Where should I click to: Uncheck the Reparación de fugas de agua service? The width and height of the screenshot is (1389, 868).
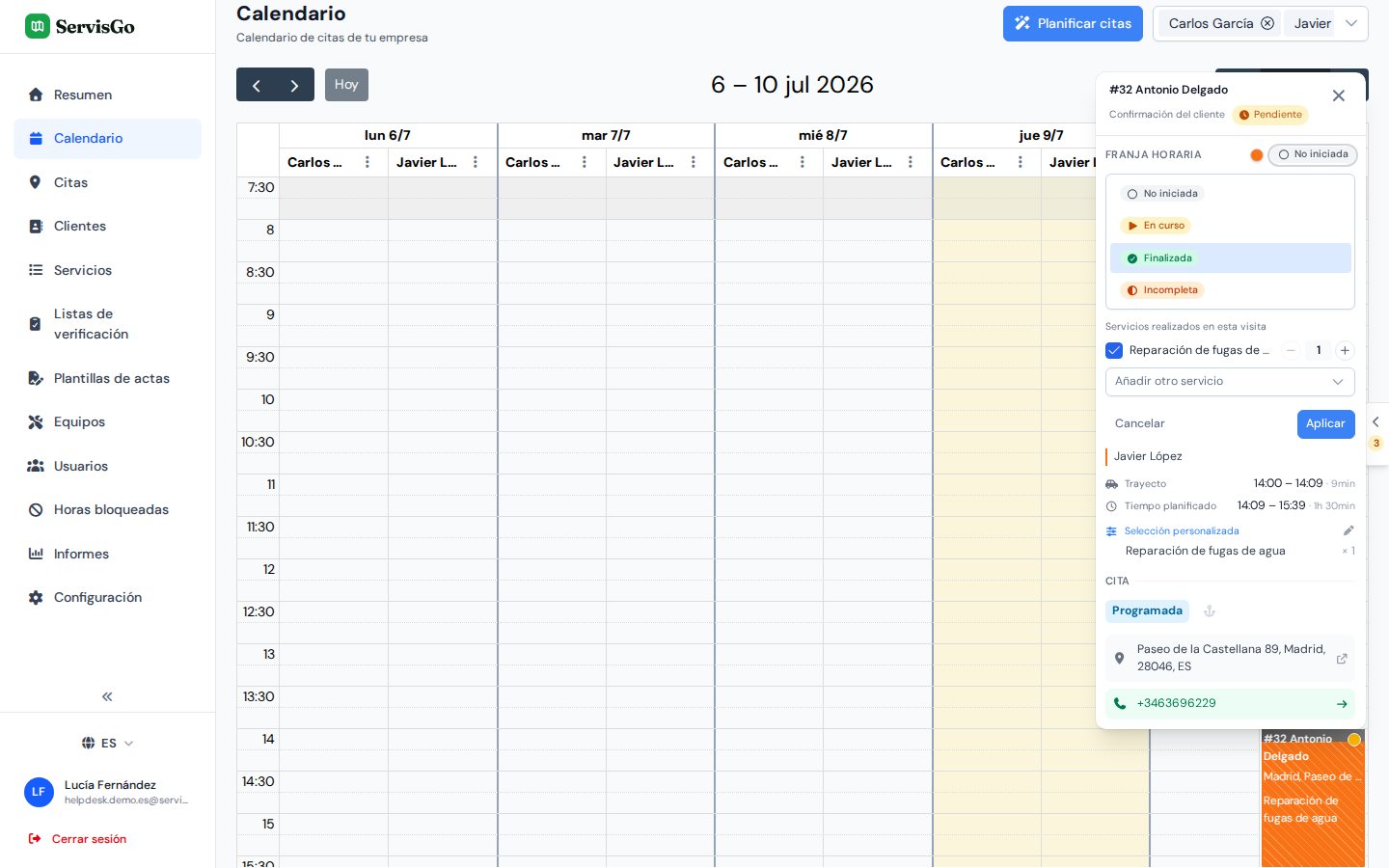tap(1114, 350)
